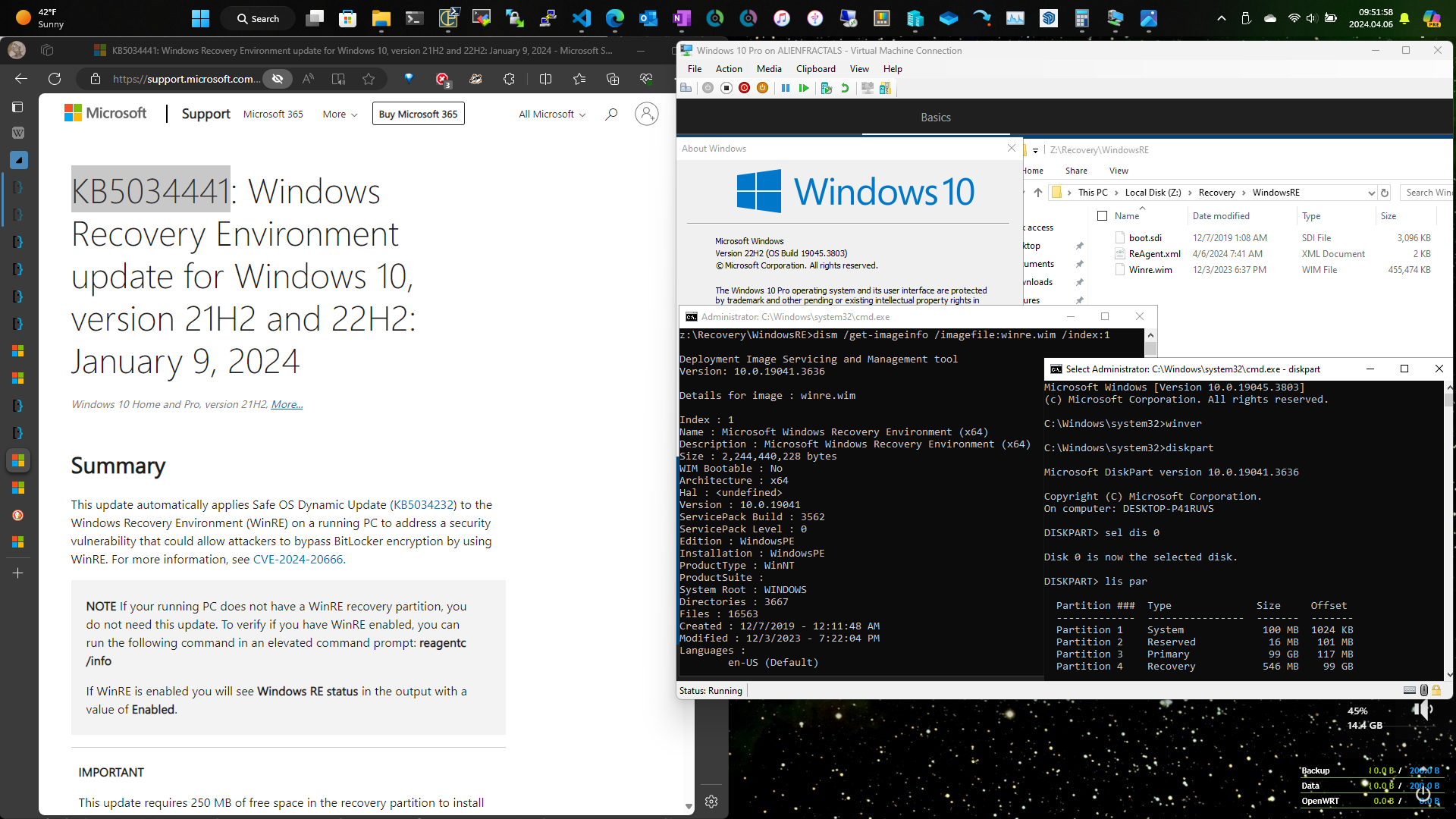Click the red Shut Down VM icon
Image resolution: width=1456 pixels, height=819 pixels.
tap(744, 88)
